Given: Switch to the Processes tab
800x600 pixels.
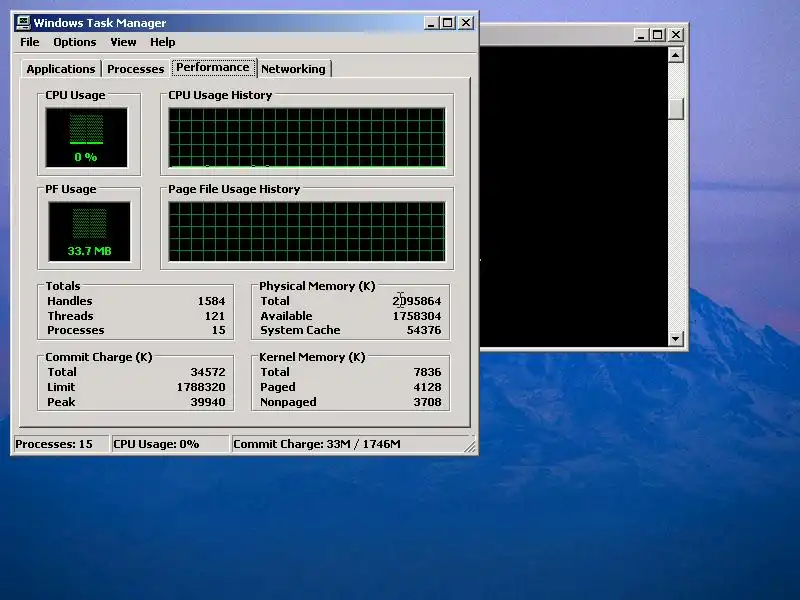Looking at the screenshot, I should (x=136, y=69).
